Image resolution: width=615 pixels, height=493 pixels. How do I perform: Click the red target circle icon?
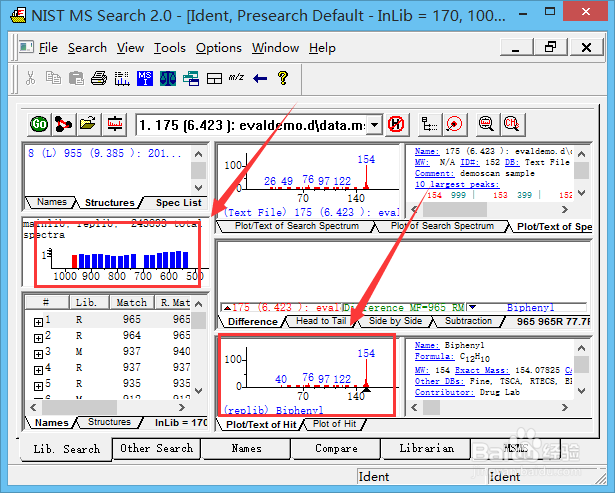coord(454,124)
